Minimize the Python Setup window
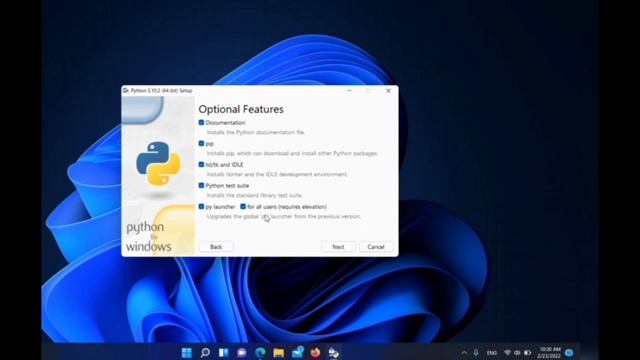The height and width of the screenshot is (360, 640). click(349, 91)
